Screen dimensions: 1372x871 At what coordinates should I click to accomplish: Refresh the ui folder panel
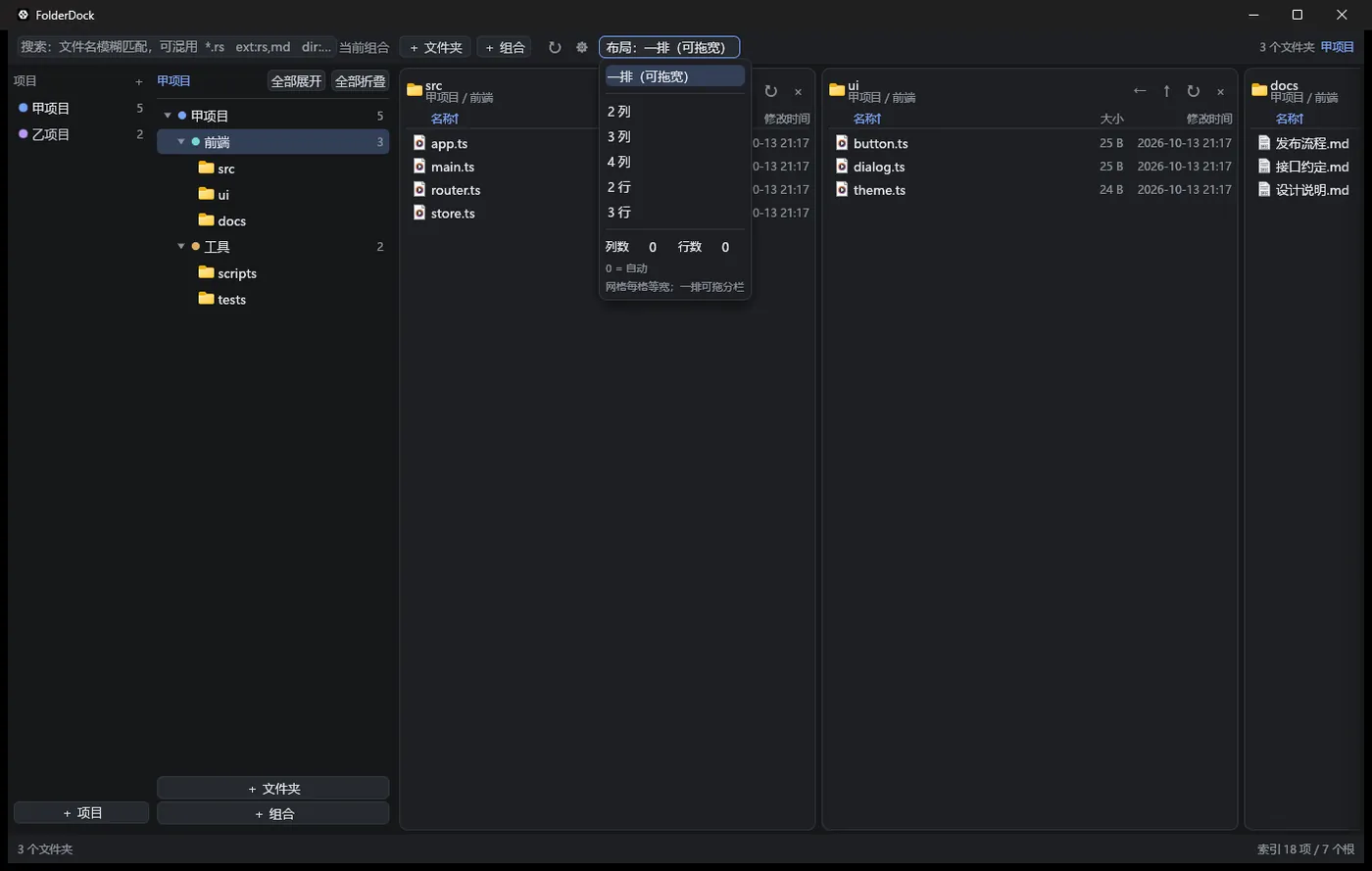pos(1193,91)
